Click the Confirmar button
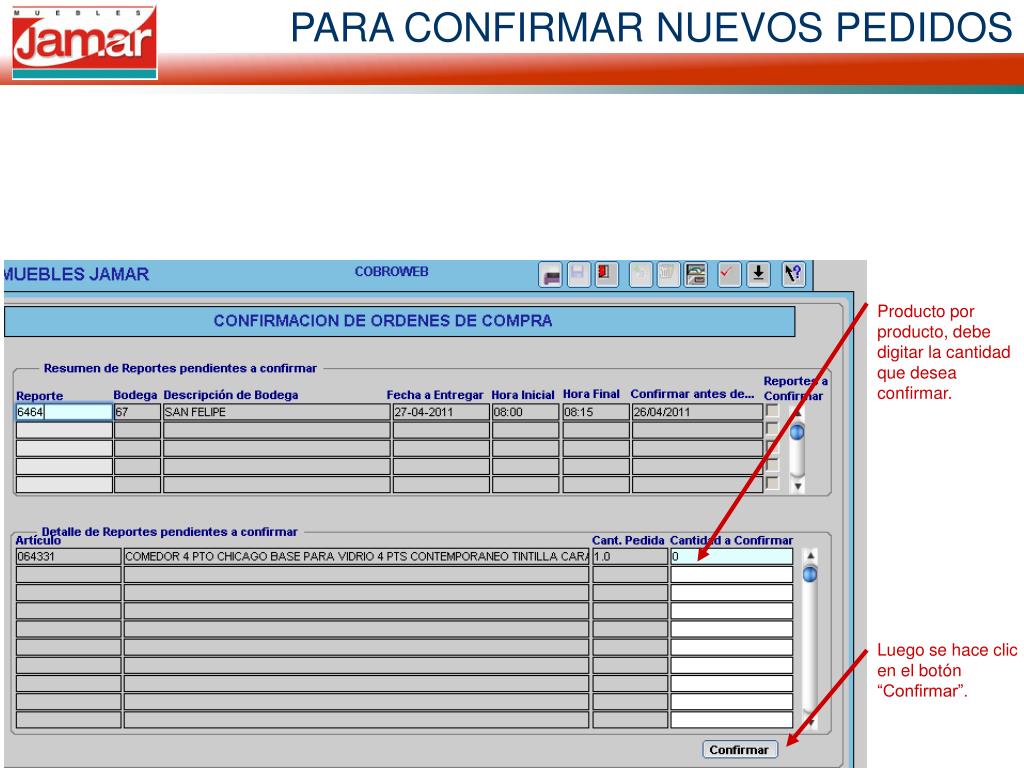The height and width of the screenshot is (768, 1024). coord(739,750)
